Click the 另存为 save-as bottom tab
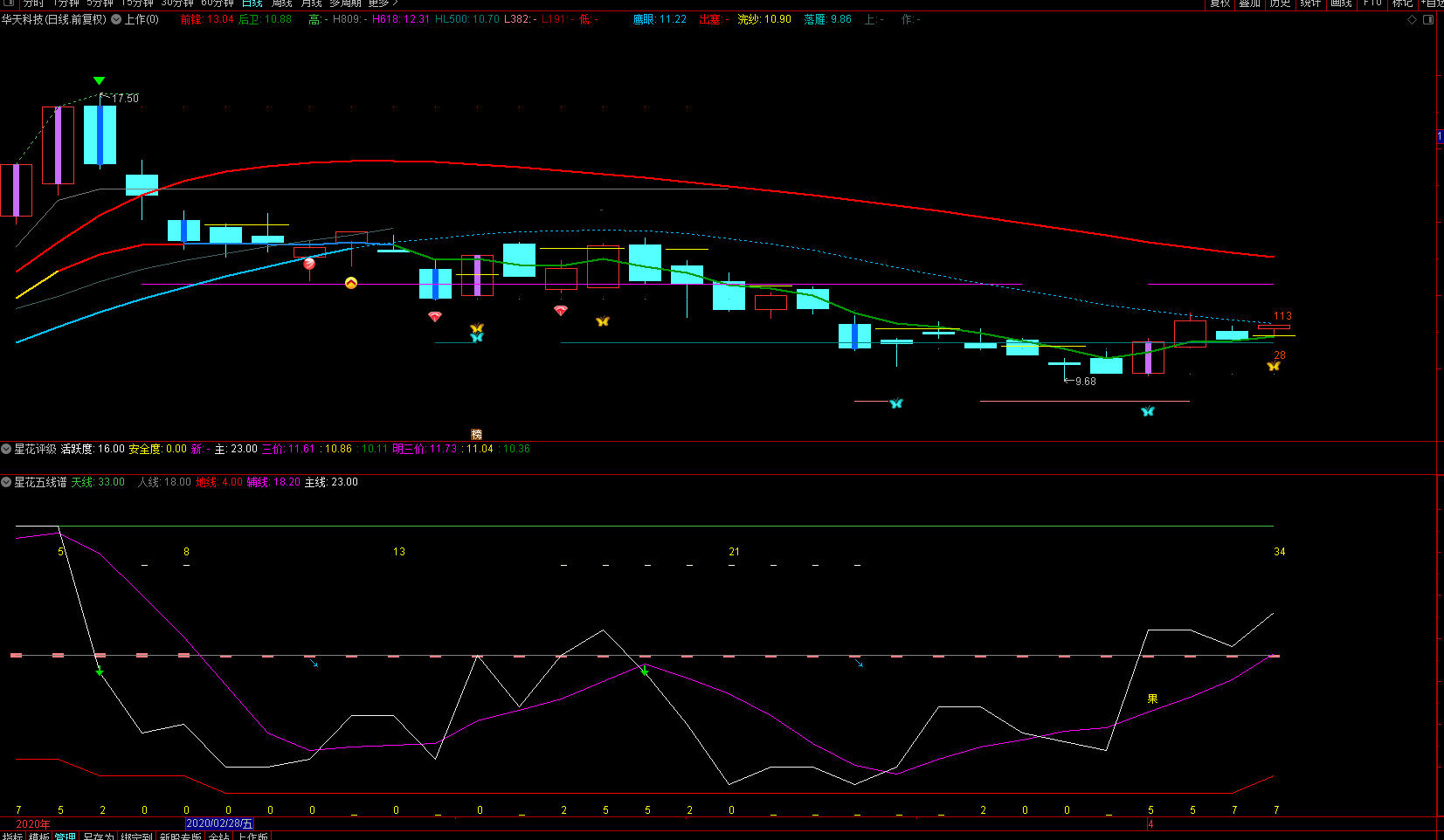 pos(98,836)
